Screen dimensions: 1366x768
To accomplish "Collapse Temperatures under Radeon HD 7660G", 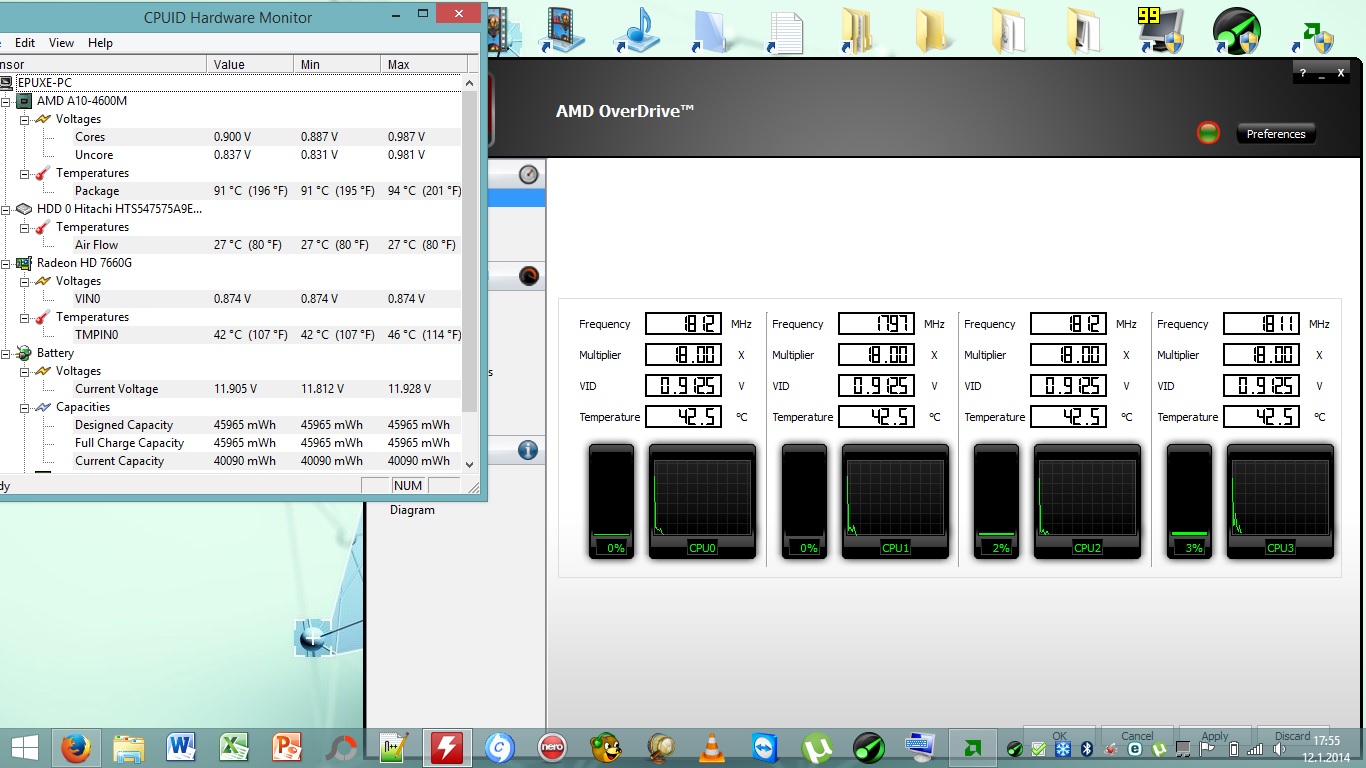I will click(24, 317).
